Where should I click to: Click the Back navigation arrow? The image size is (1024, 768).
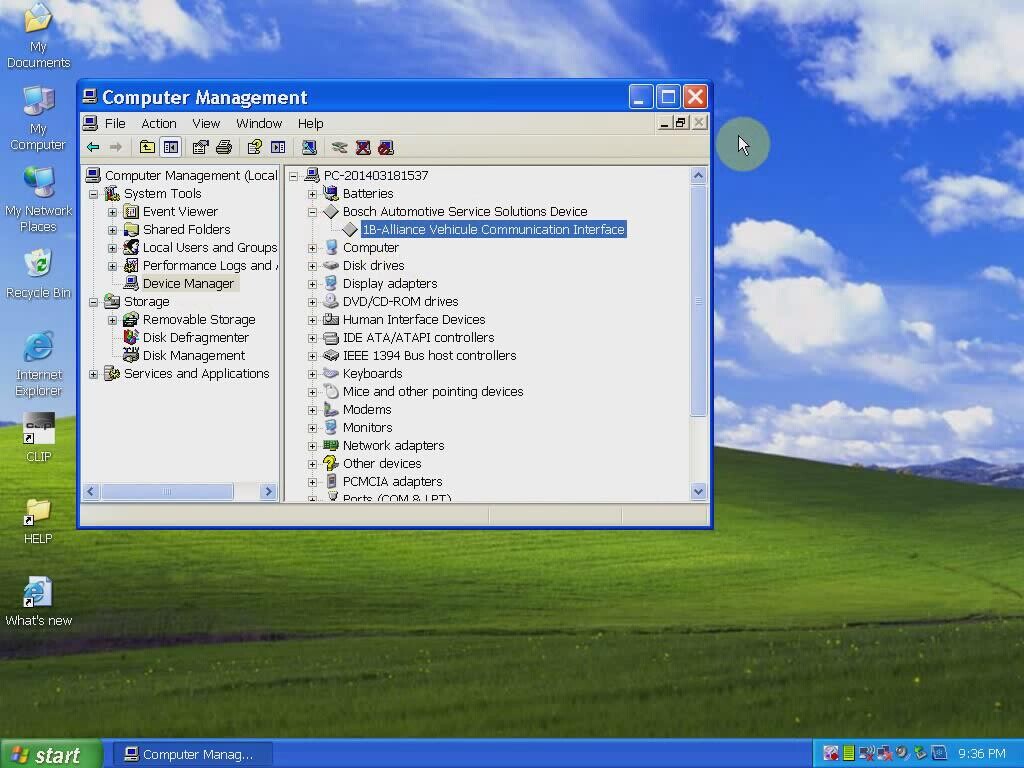[x=92, y=147]
